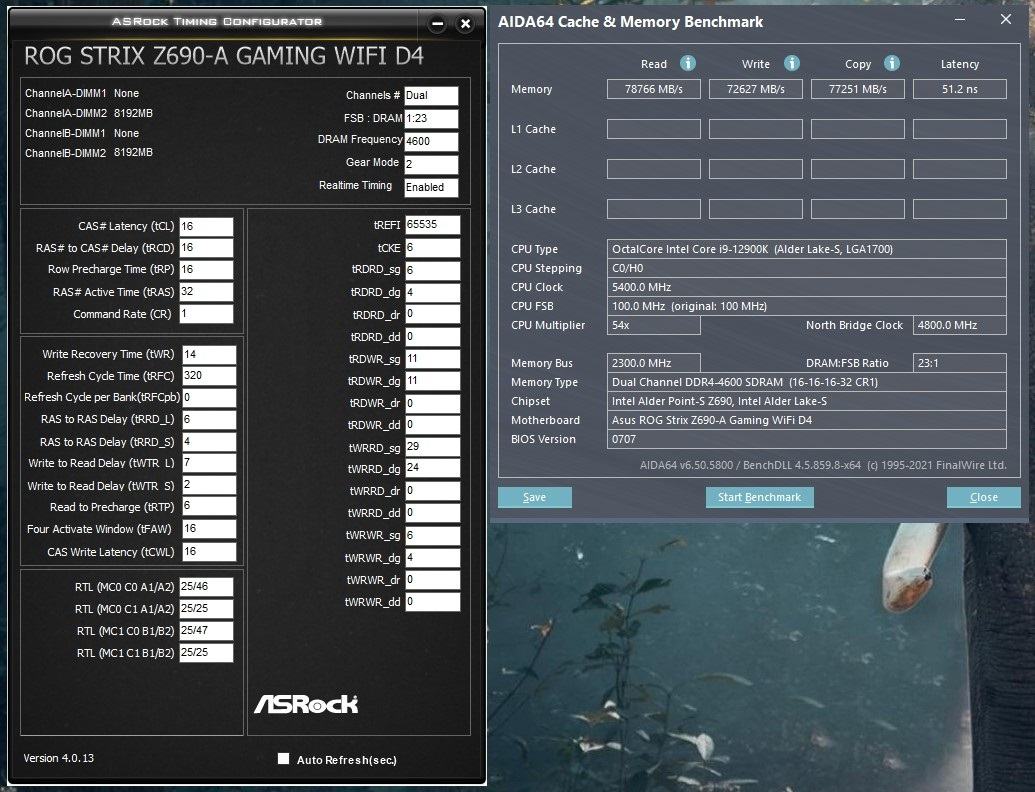Click the RAS# Active Time (tRAS) field
The width and height of the screenshot is (1035, 792).
[207, 292]
